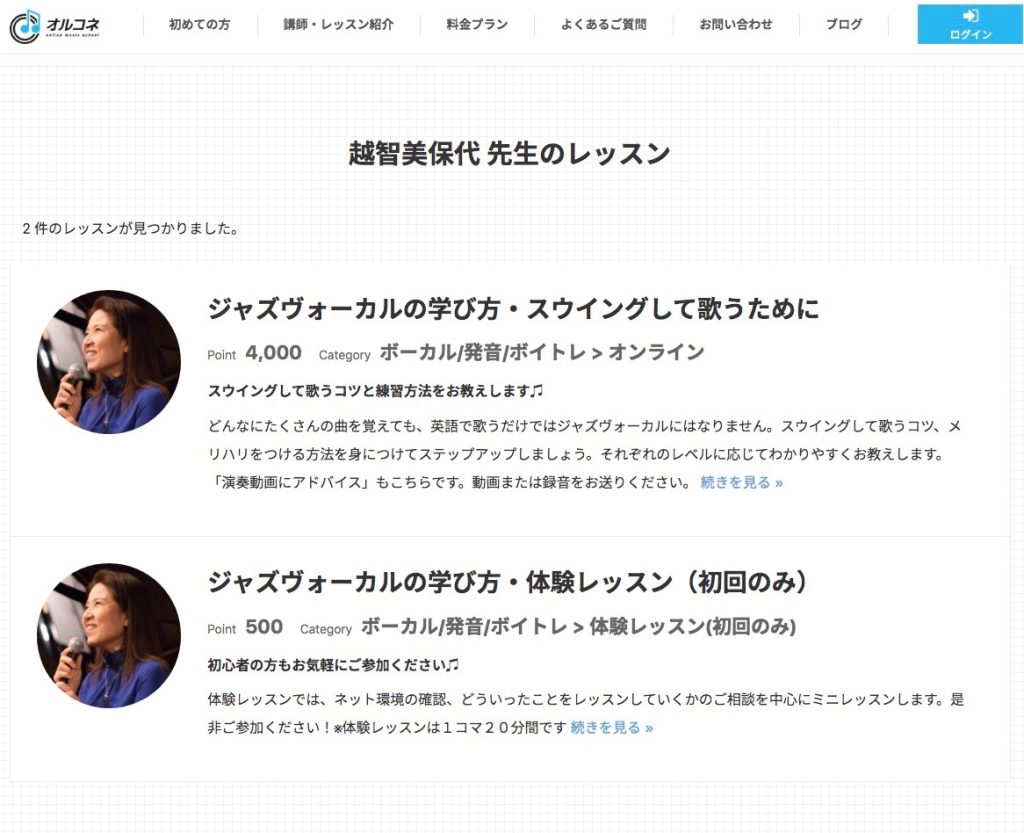1024x833 pixels.
Task: Click the 4,000 point value
Action: 273,353
